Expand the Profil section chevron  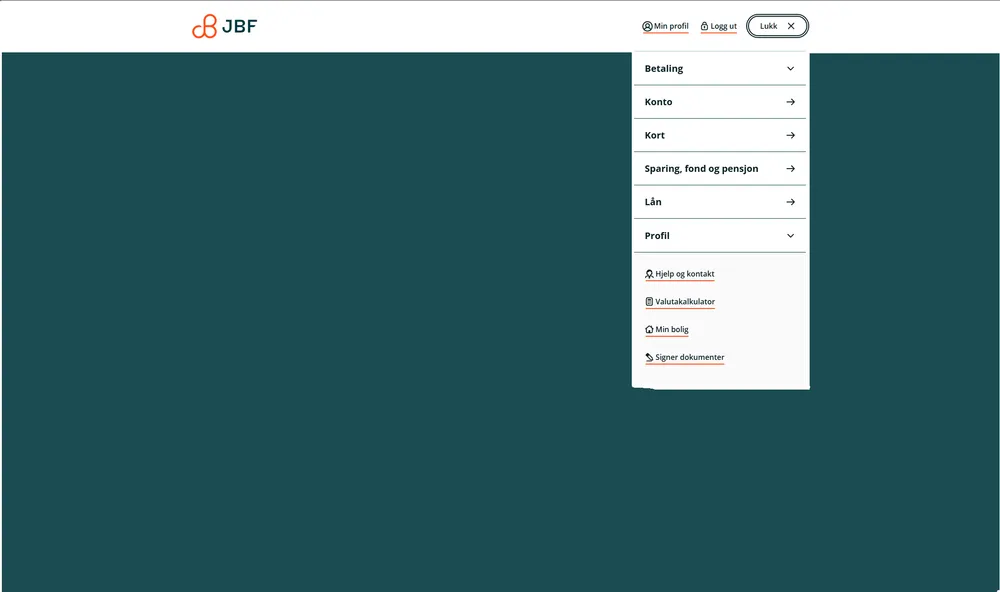coord(790,236)
